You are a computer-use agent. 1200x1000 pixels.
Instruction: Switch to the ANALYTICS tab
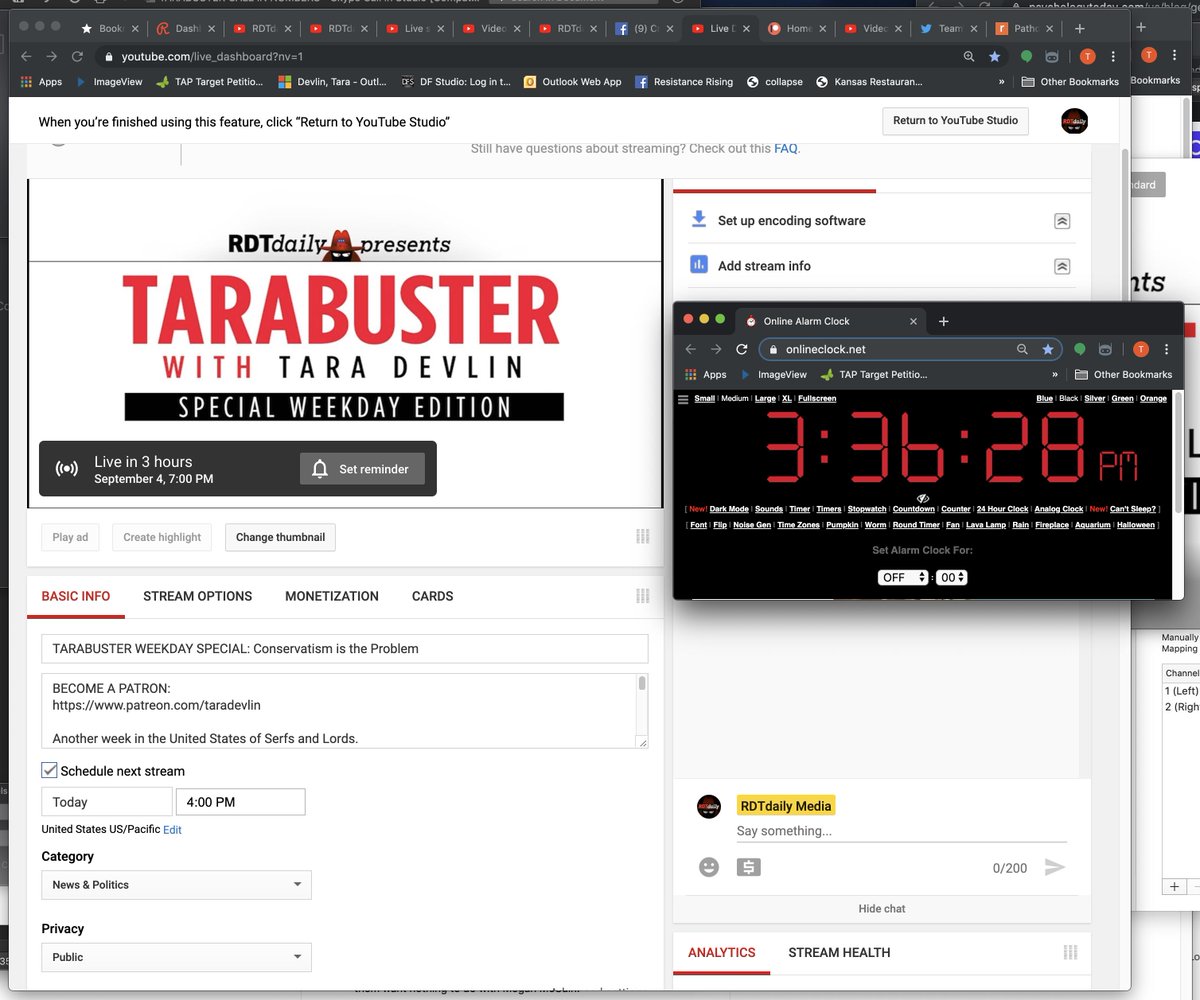722,953
